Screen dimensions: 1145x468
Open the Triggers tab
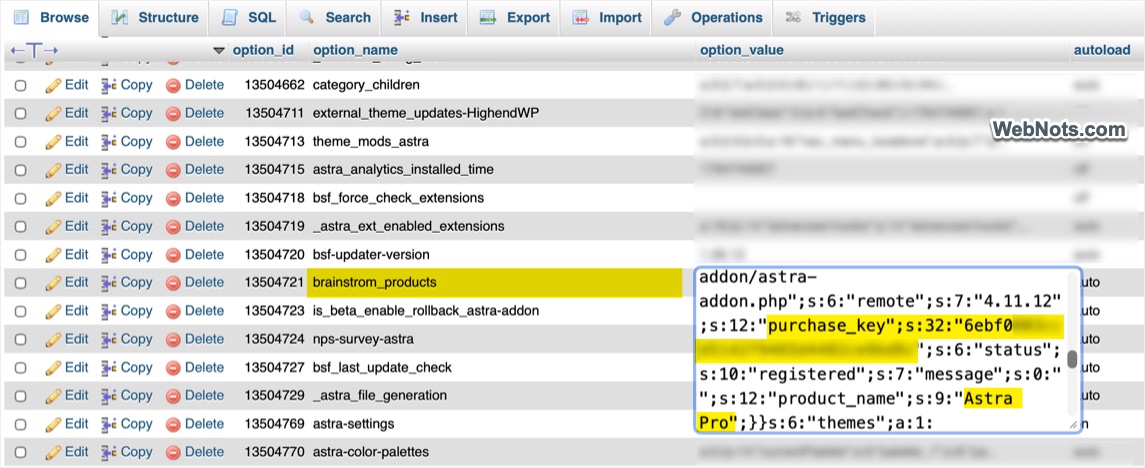click(825, 18)
